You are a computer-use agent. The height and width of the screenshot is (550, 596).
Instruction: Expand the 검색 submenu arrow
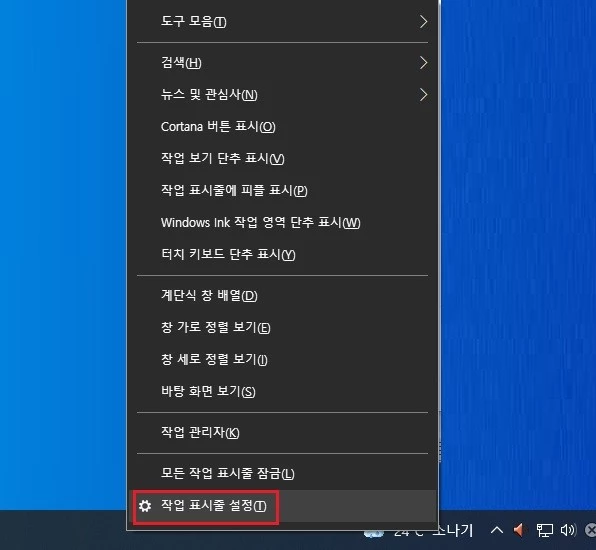pyautogui.click(x=423, y=63)
